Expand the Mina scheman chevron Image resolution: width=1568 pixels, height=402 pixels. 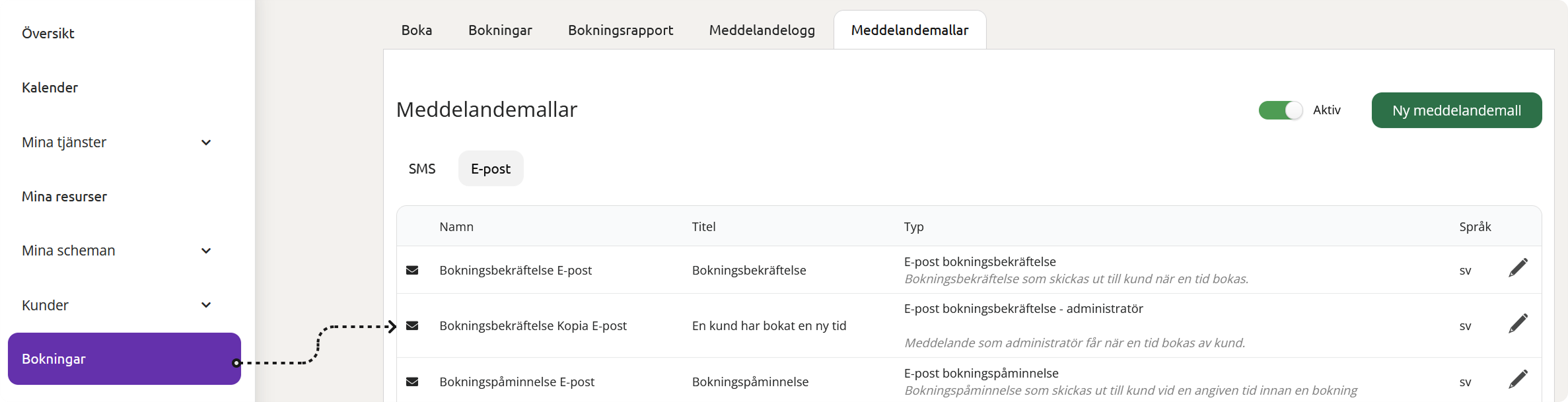[206, 251]
